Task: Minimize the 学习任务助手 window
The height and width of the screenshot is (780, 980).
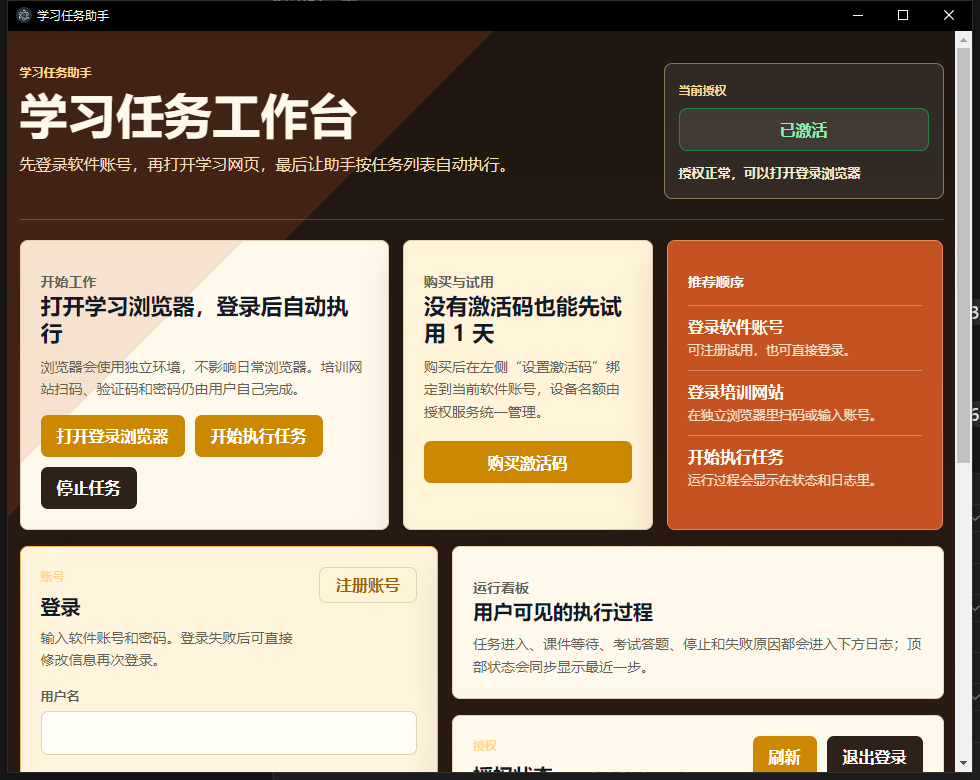Action: click(858, 15)
